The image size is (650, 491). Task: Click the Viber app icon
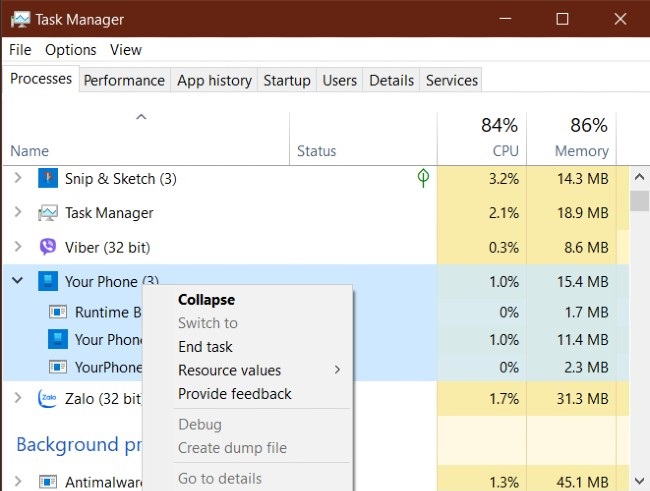48,247
